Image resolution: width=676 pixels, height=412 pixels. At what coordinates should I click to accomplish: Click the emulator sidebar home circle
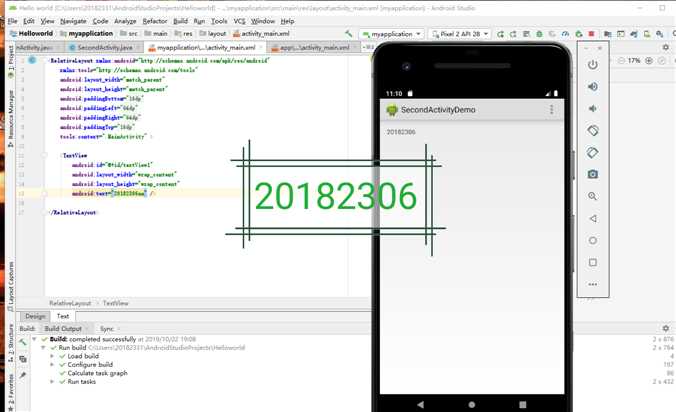pos(593,240)
